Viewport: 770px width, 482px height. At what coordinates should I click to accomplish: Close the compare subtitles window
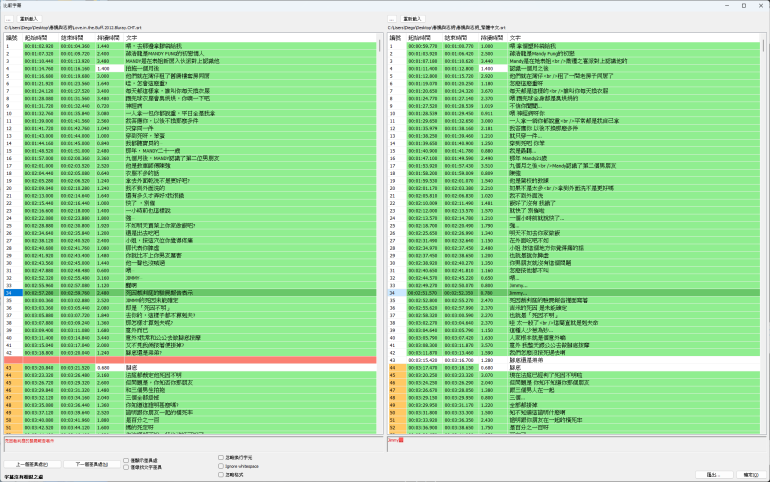(x=760, y=5)
